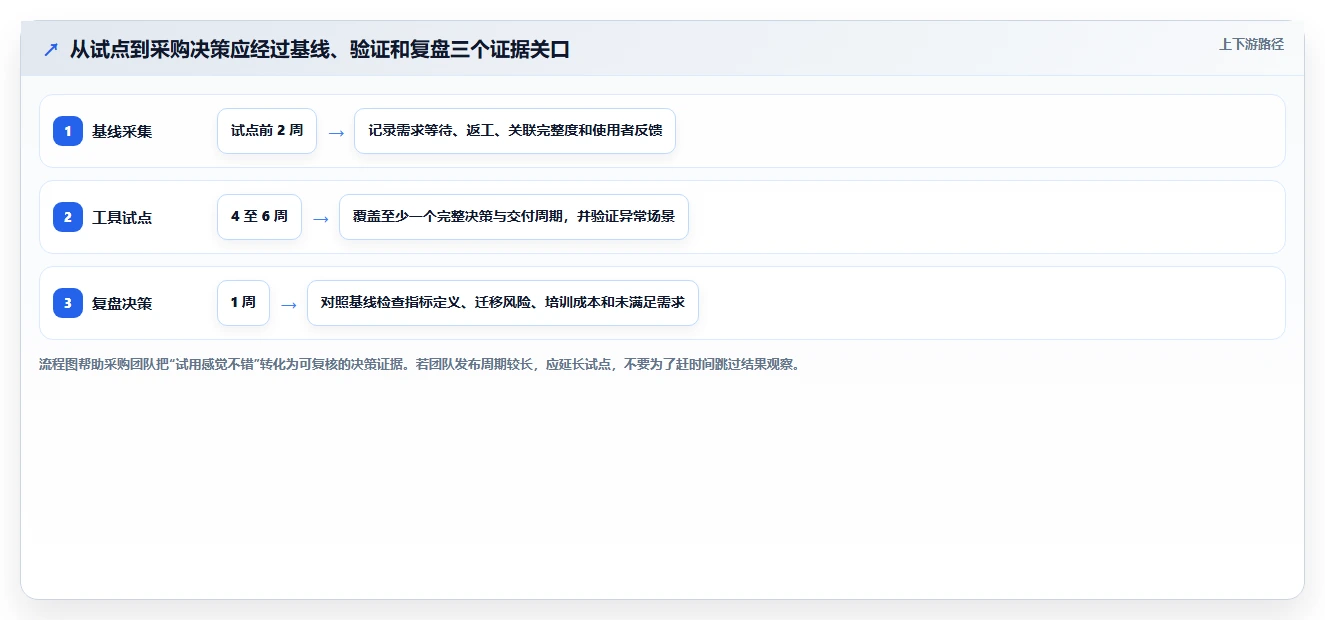1325x620 pixels.
Task: Select step badge 1 for 基线采集
Action: [x=68, y=131]
